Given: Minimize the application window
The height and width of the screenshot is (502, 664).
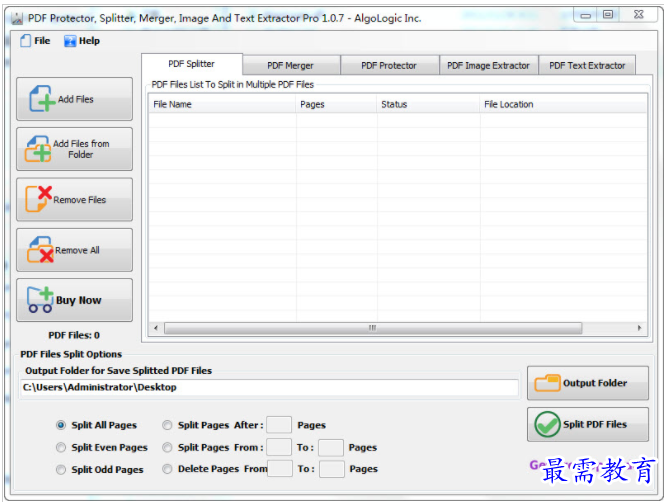Looking at the screenshot, I should coord(586,15).
